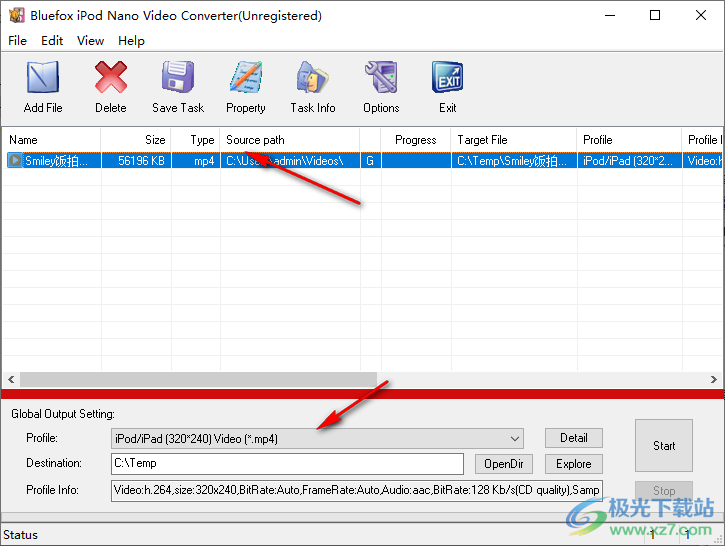Screen dimensions: 725x546
Task: Select the Smiley file name cell
Action: coord(56,161)
